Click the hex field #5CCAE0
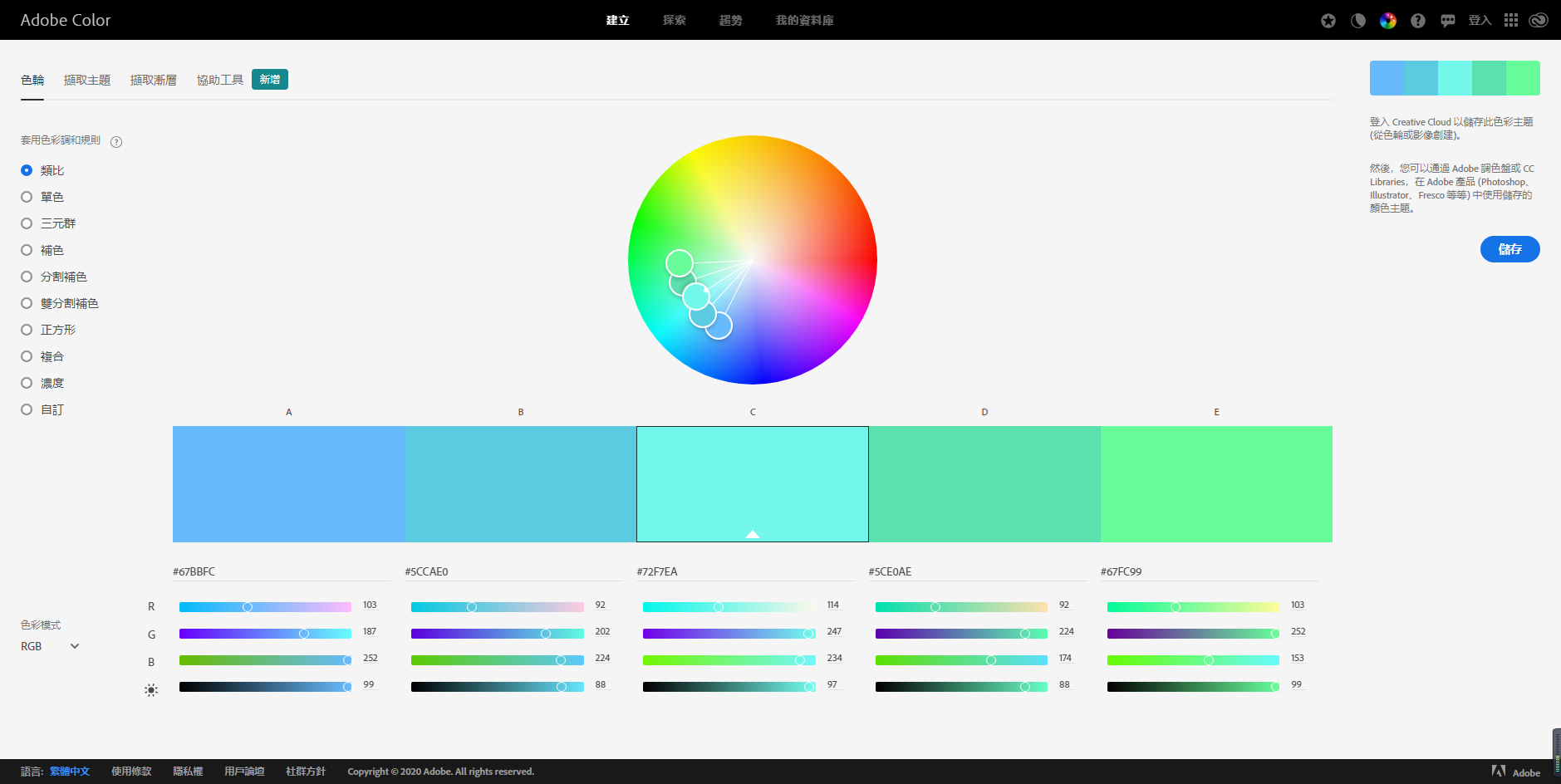The height and width of the screenshot is (784, 1561). (513, 571)
